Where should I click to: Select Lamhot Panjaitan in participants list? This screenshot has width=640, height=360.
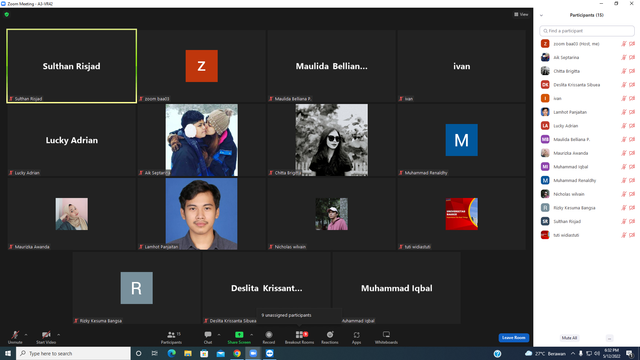click(x=587, y=112)
